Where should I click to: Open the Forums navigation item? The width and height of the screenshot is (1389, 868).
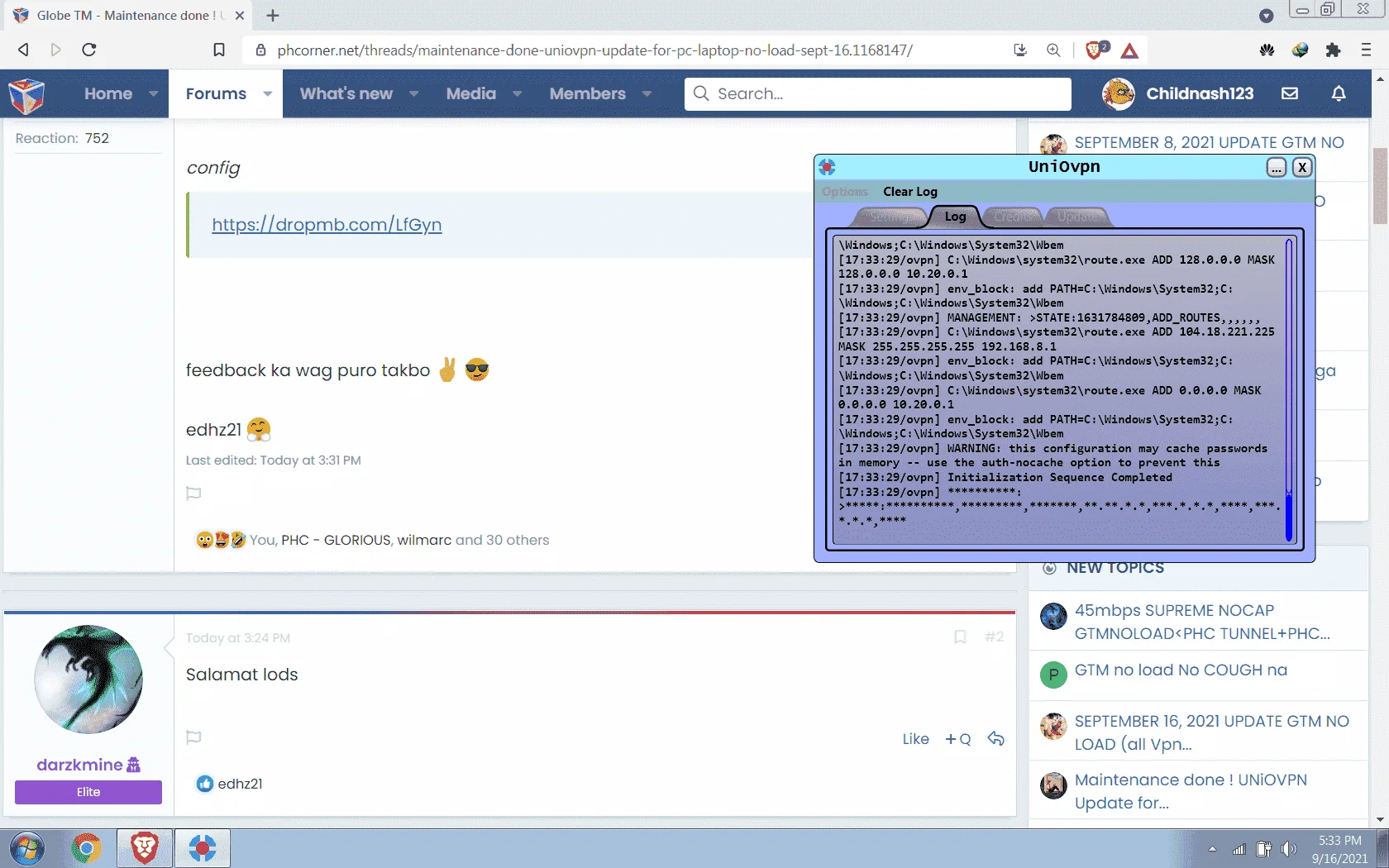coord(216,94)
